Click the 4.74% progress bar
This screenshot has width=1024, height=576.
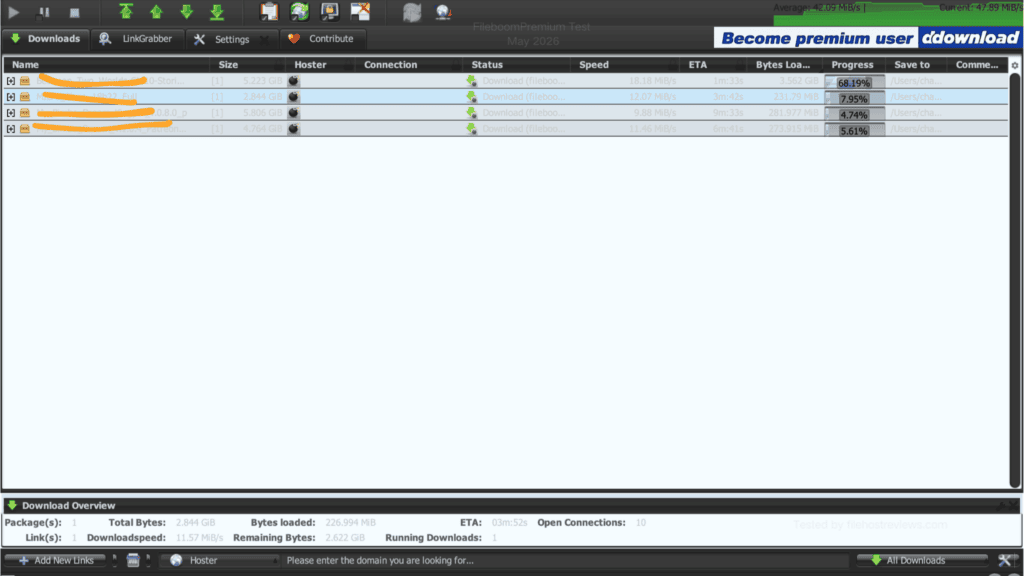click(x=854, y=114)
